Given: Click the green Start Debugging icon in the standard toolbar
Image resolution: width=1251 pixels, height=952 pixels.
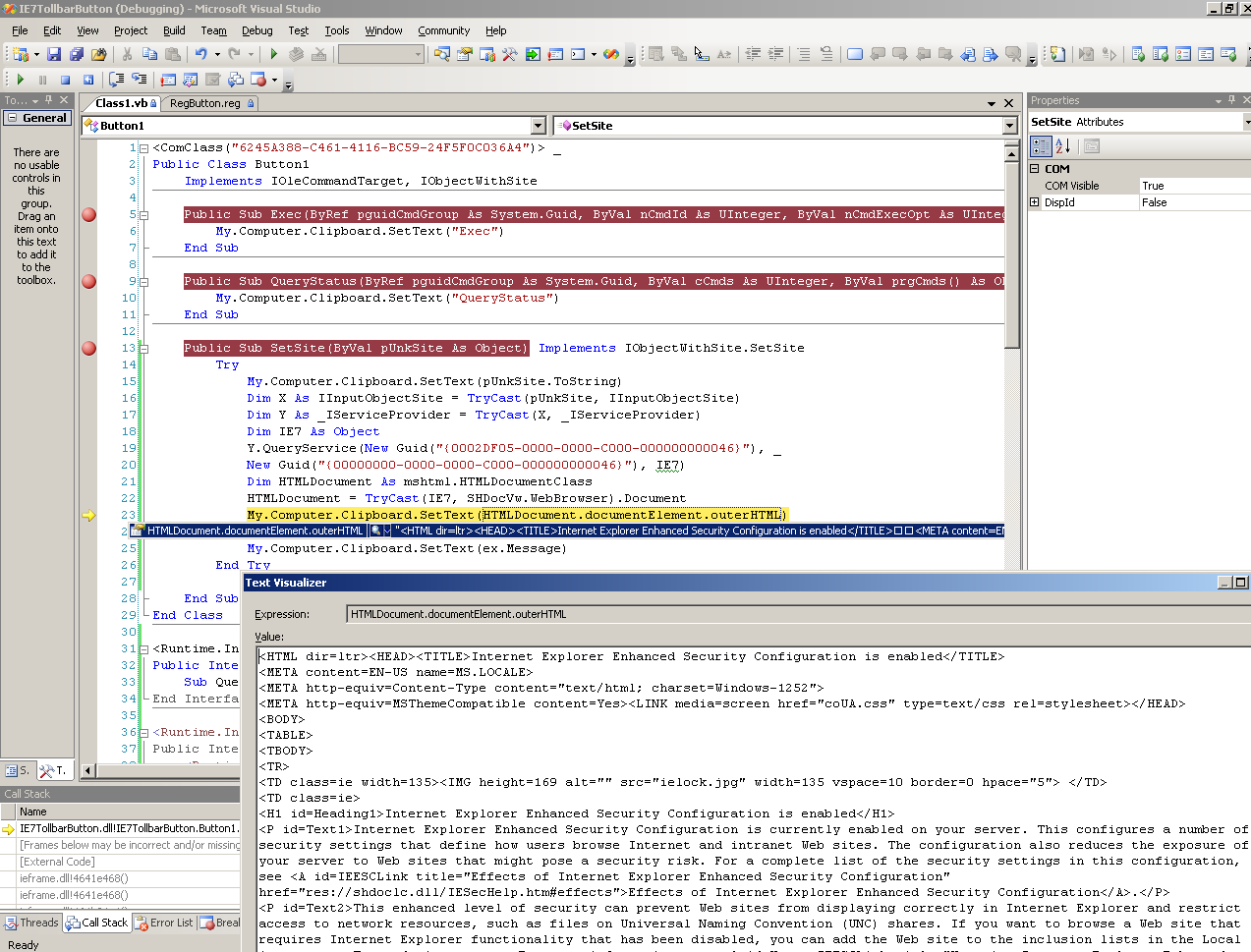Looking at the screenshot, I should click(274, 54).
